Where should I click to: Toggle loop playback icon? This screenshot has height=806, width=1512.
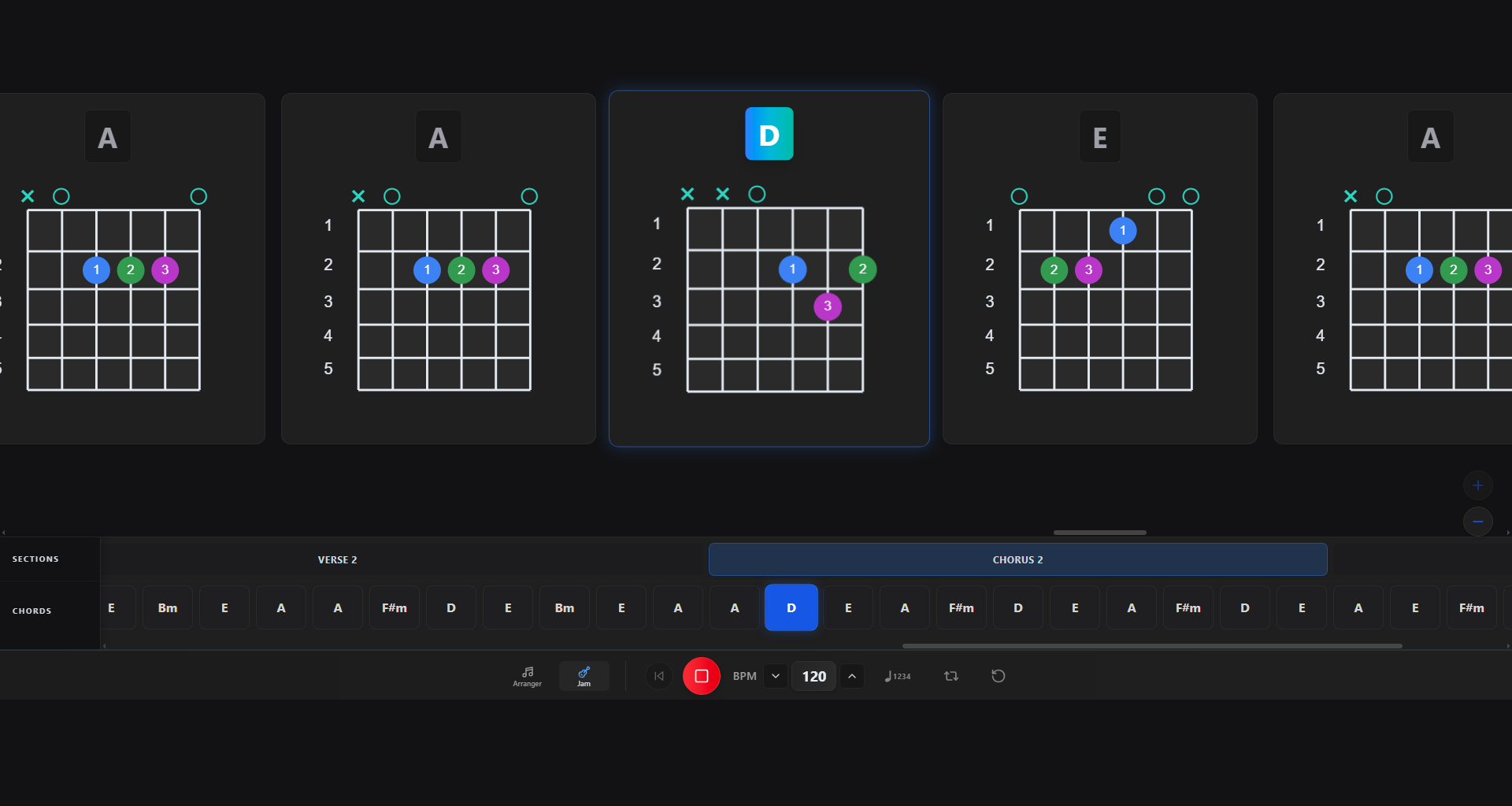[x=951, y=676]
